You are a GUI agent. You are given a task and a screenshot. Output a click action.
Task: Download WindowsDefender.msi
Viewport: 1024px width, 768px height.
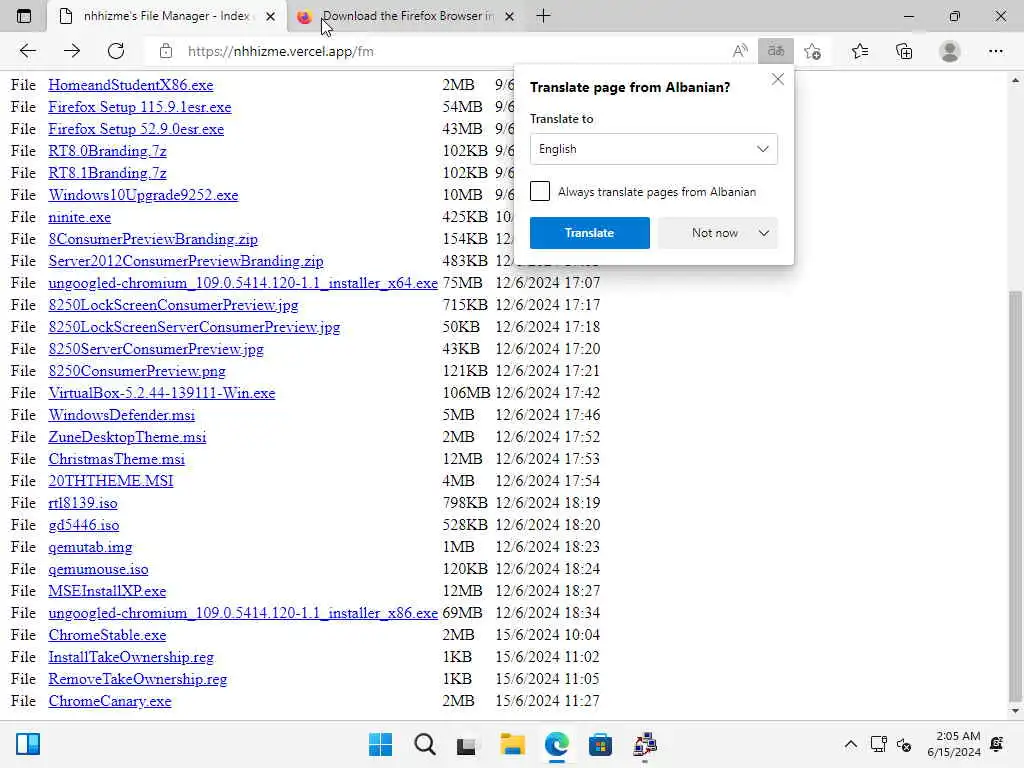(x=121, y=415)
